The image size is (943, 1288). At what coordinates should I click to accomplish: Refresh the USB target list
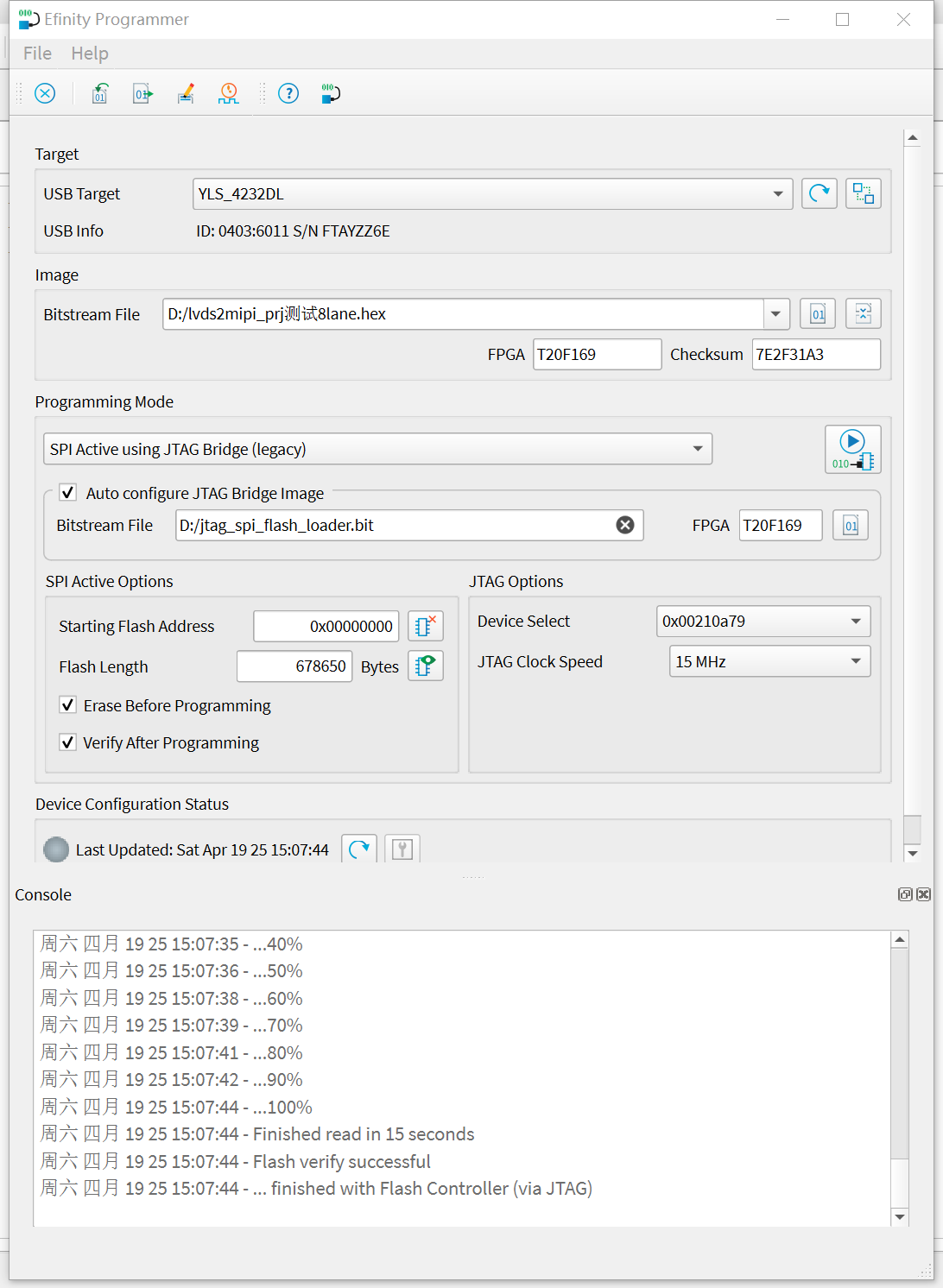(820, 193)
